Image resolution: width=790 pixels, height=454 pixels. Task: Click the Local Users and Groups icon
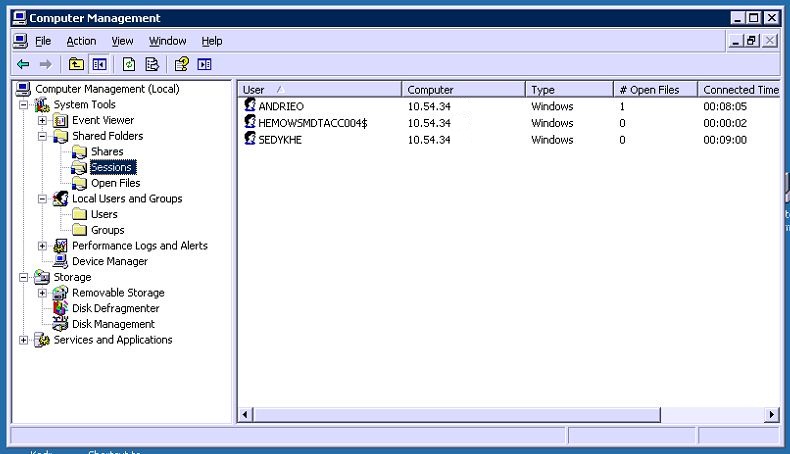60,199
